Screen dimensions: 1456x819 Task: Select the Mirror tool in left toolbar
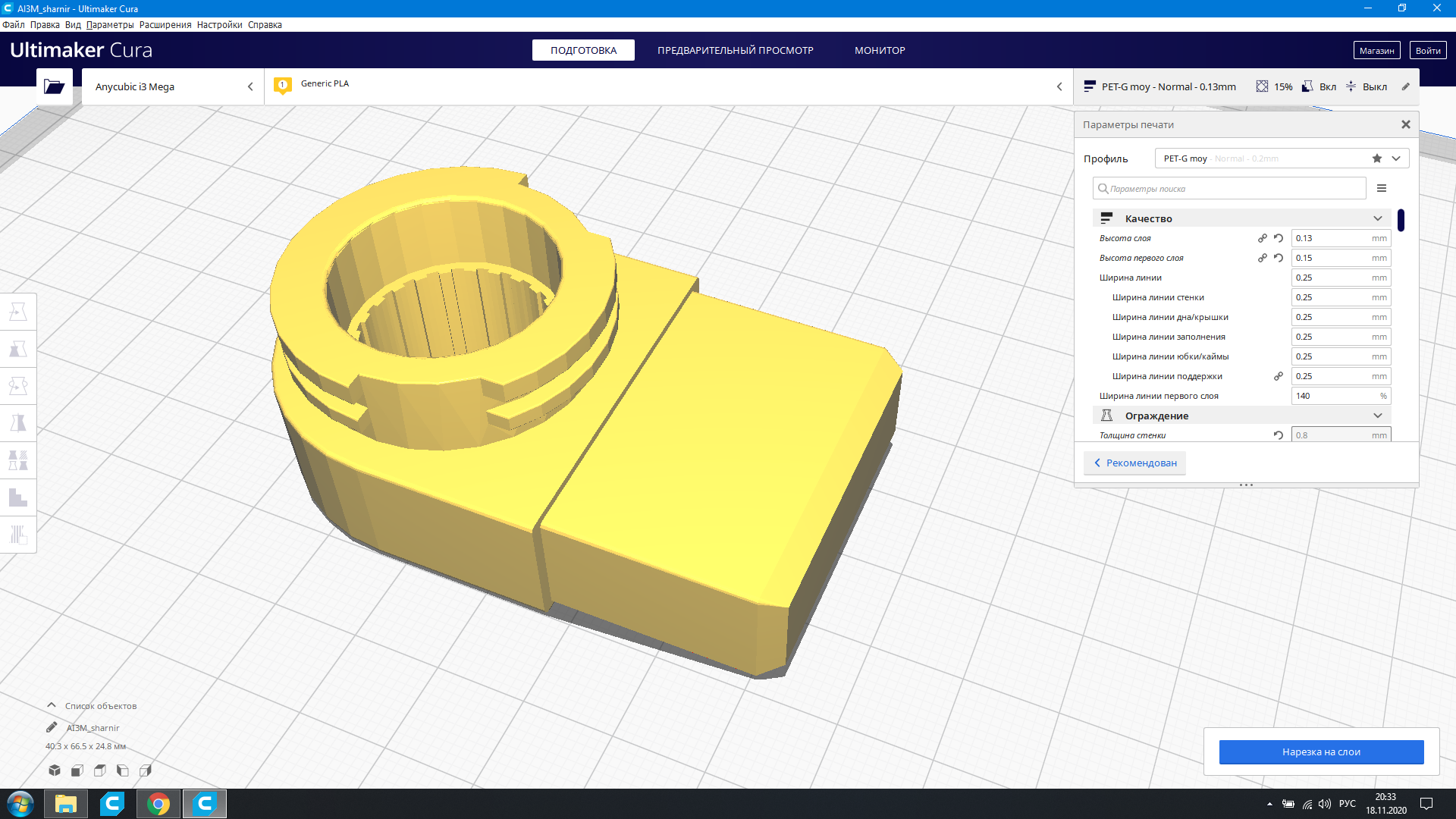tap(18, 423)
